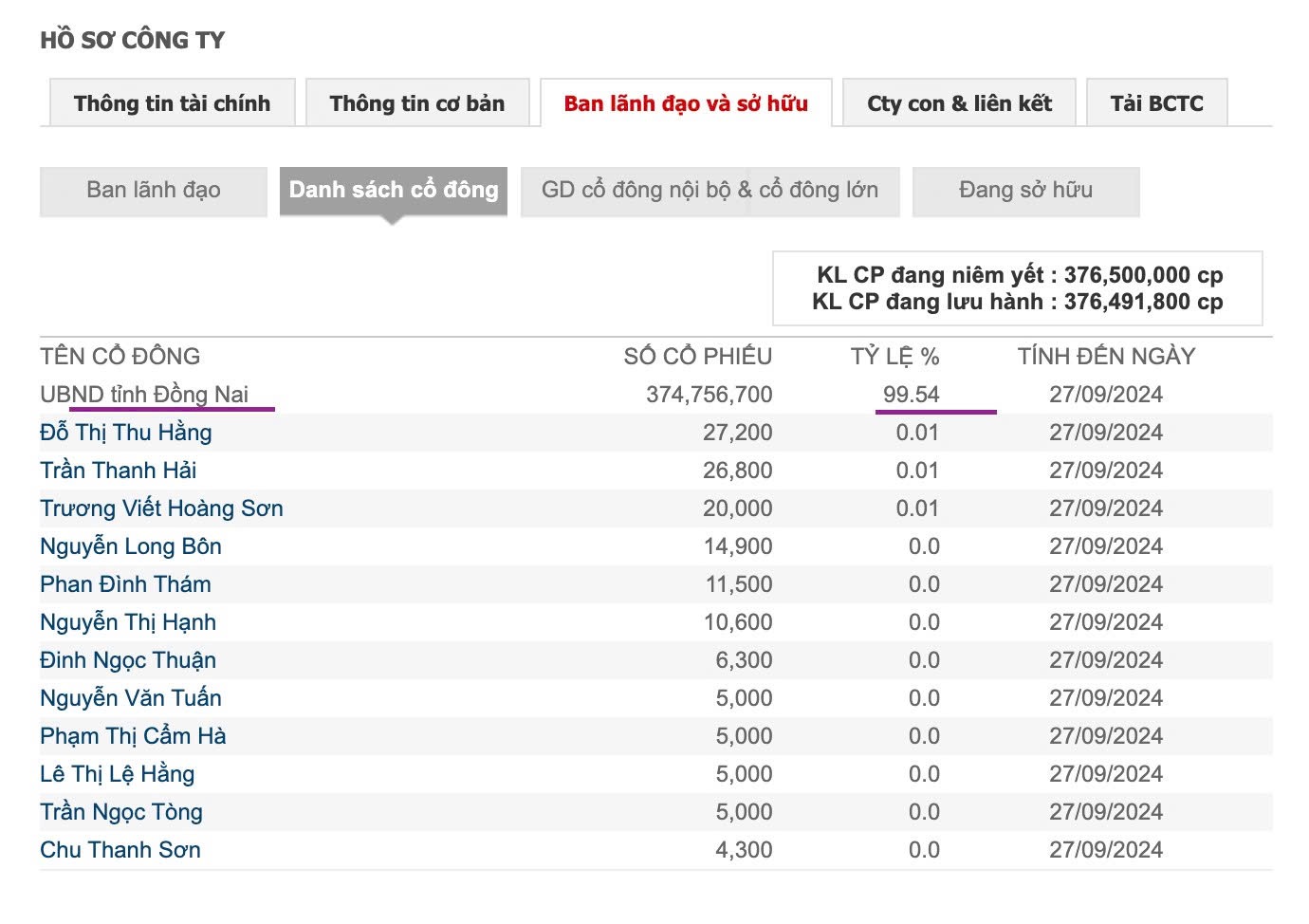Open GD cổ đông nội bộ & cổ đông lớn
Image resolution: width=1309 pixels, height=924 pixels.
click(710, 191)
